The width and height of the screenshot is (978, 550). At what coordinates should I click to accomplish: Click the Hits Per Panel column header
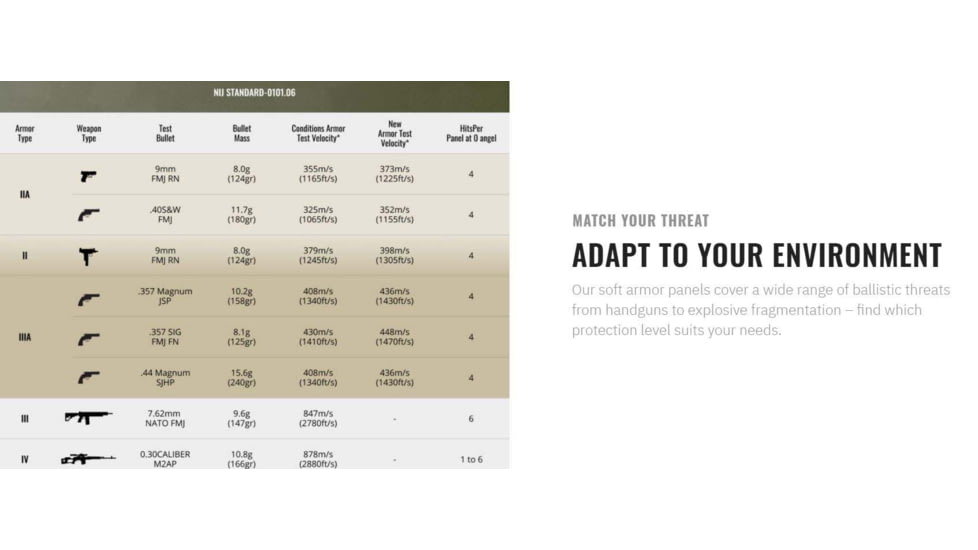pos(471,133)
